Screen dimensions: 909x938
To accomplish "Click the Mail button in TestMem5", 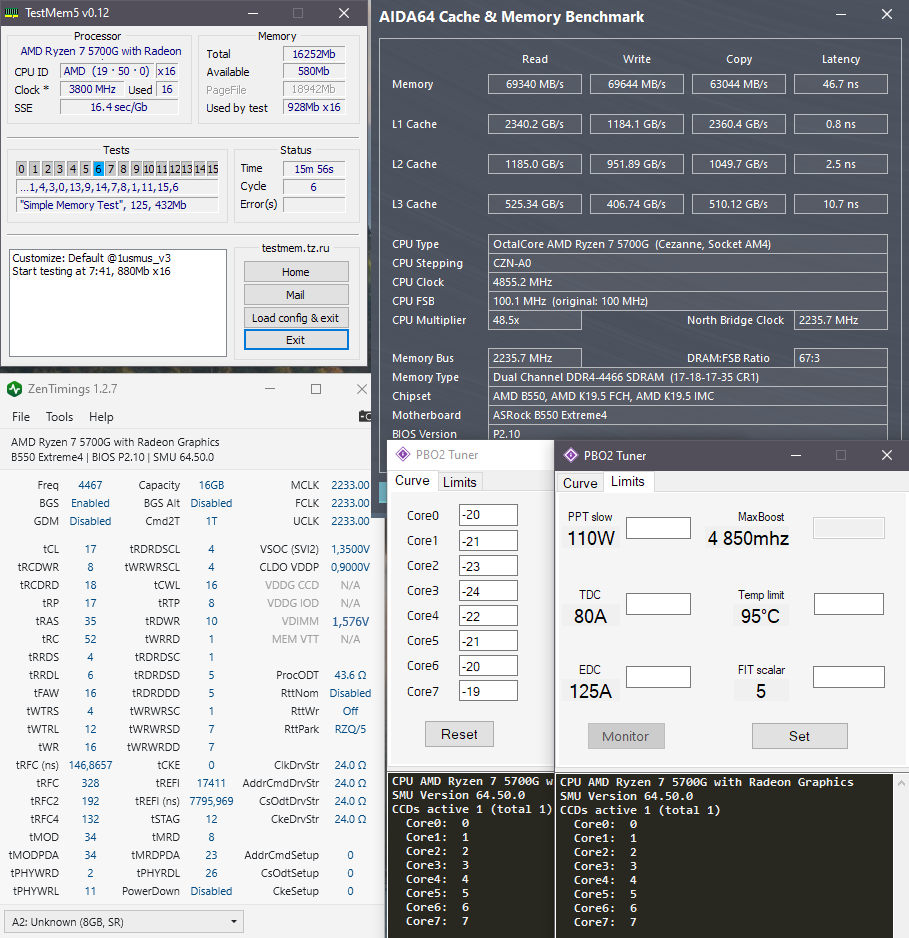I will pyautogui.click(x=296, y=295).
